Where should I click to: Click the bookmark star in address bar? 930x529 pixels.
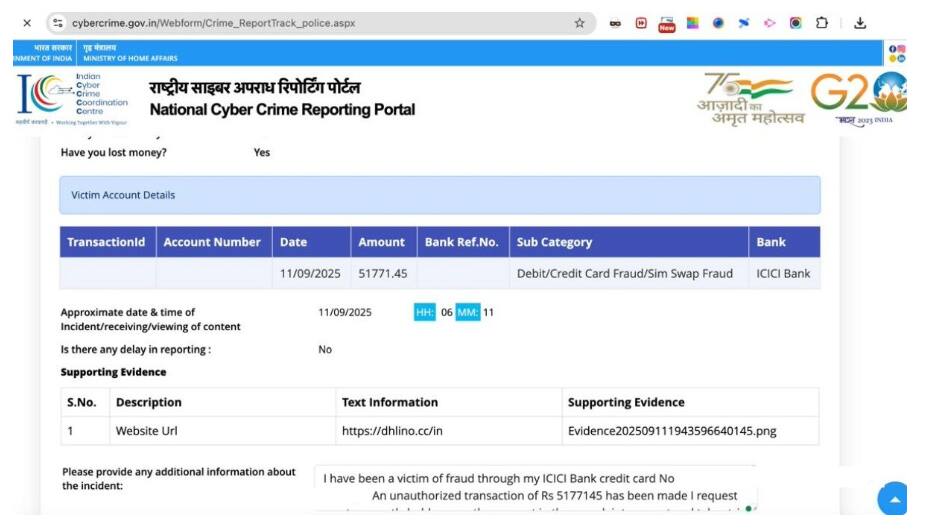pyautogui.click(x=579, y=23)
